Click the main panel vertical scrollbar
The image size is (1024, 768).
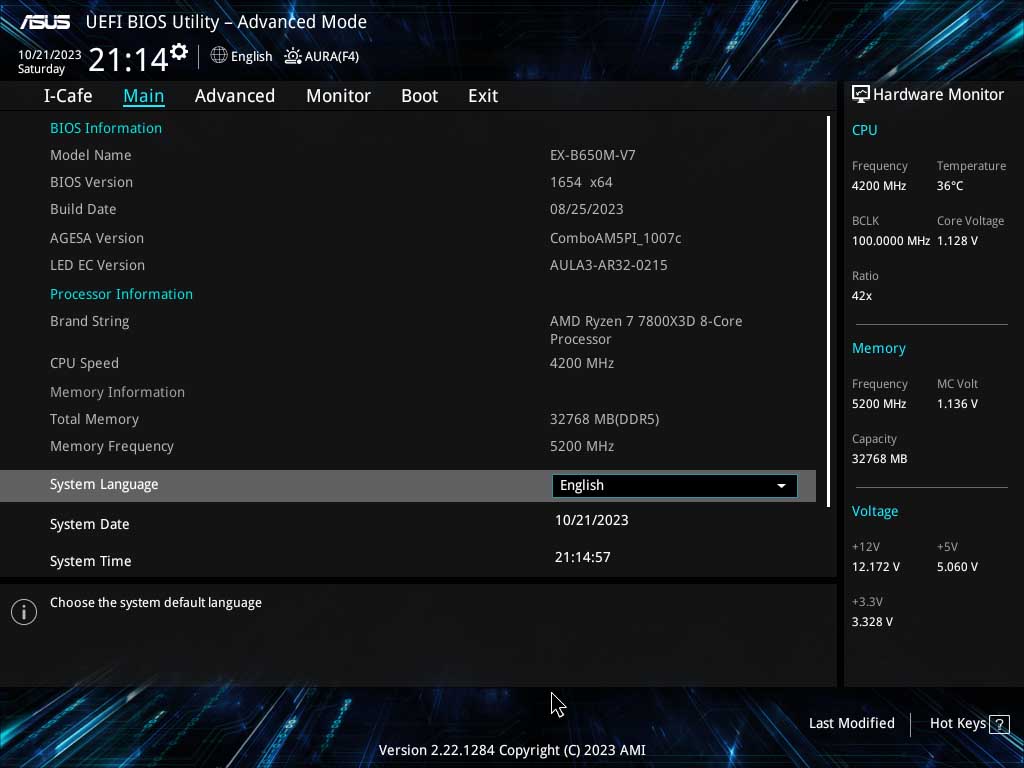tap(828, 312)
